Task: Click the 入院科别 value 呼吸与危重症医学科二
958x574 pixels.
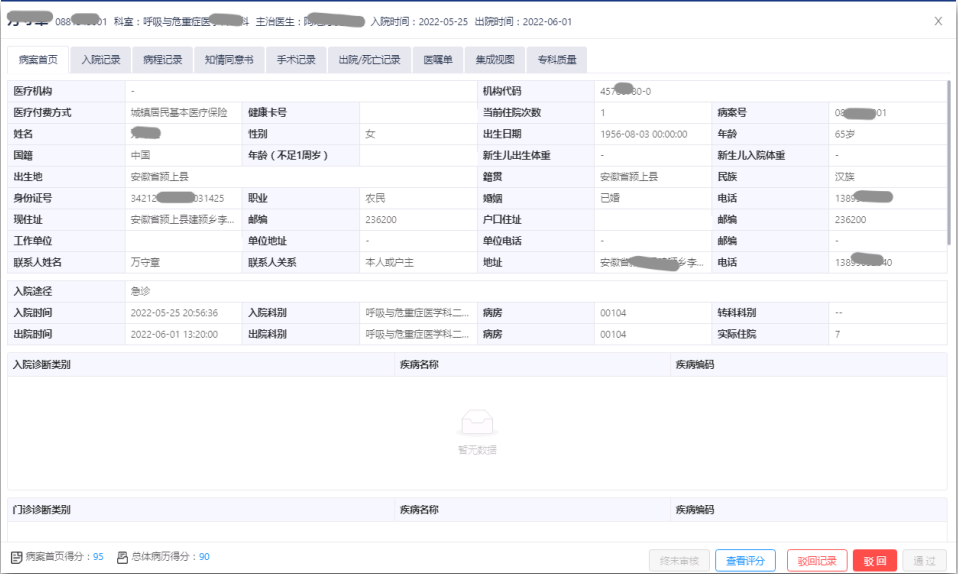Action: click(x=417, y=313)
